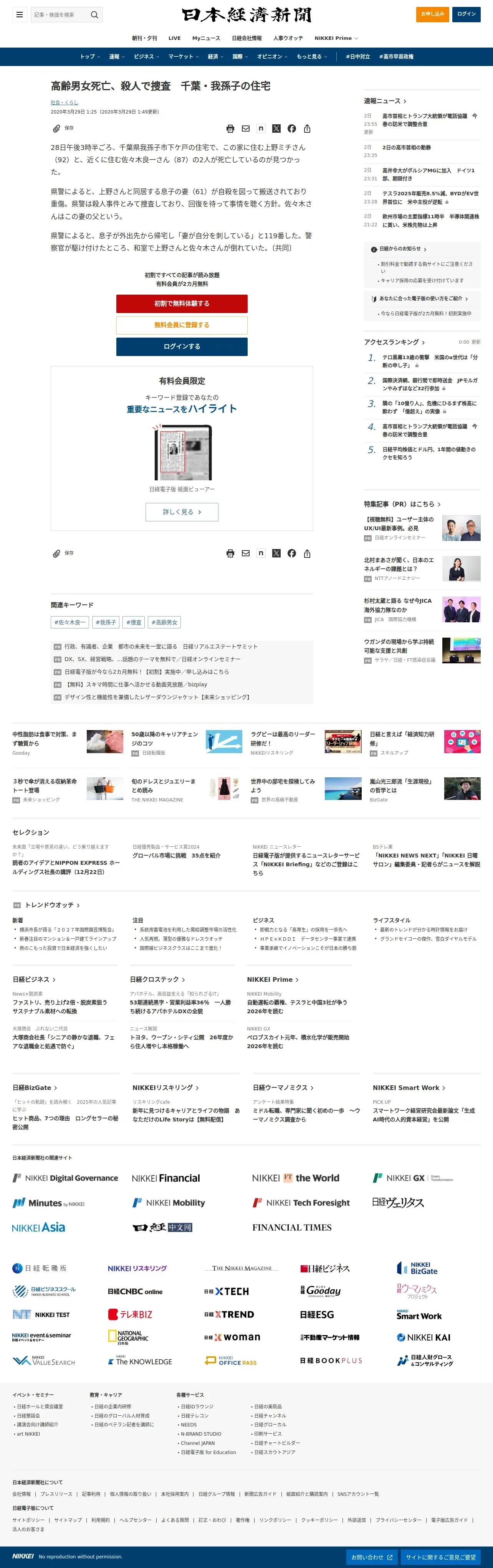Expand the NIKKEI Prime dropdown
The width and height of the screenshot is (493, 1568).
tap(336, 38)
